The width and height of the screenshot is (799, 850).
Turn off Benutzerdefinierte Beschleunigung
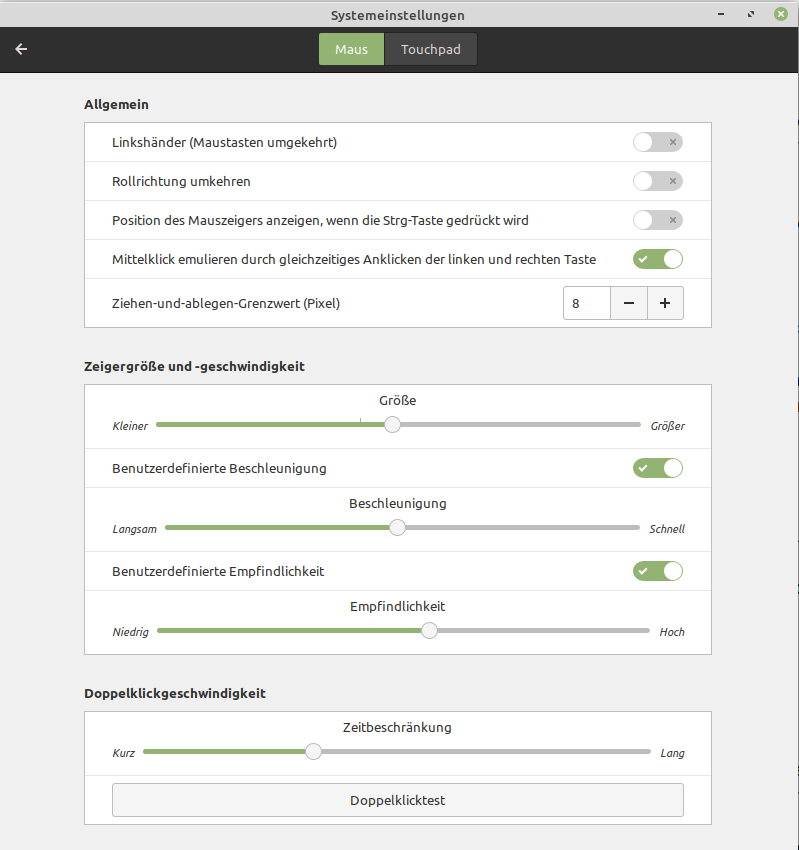(x=658, y=468)
